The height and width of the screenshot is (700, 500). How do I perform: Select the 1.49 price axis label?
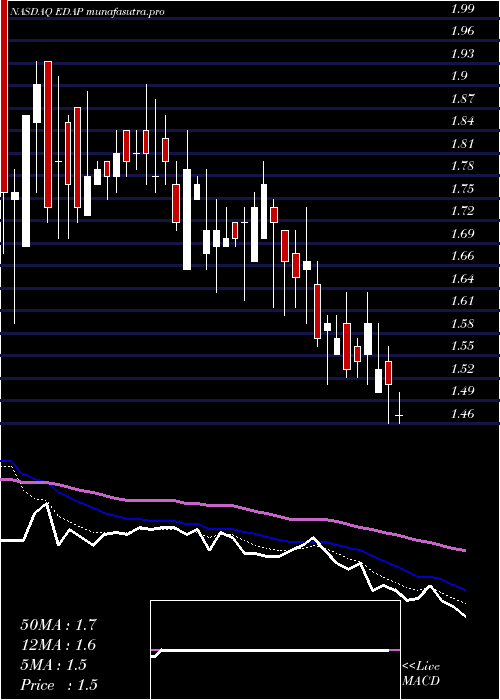[x=462, y=391]
